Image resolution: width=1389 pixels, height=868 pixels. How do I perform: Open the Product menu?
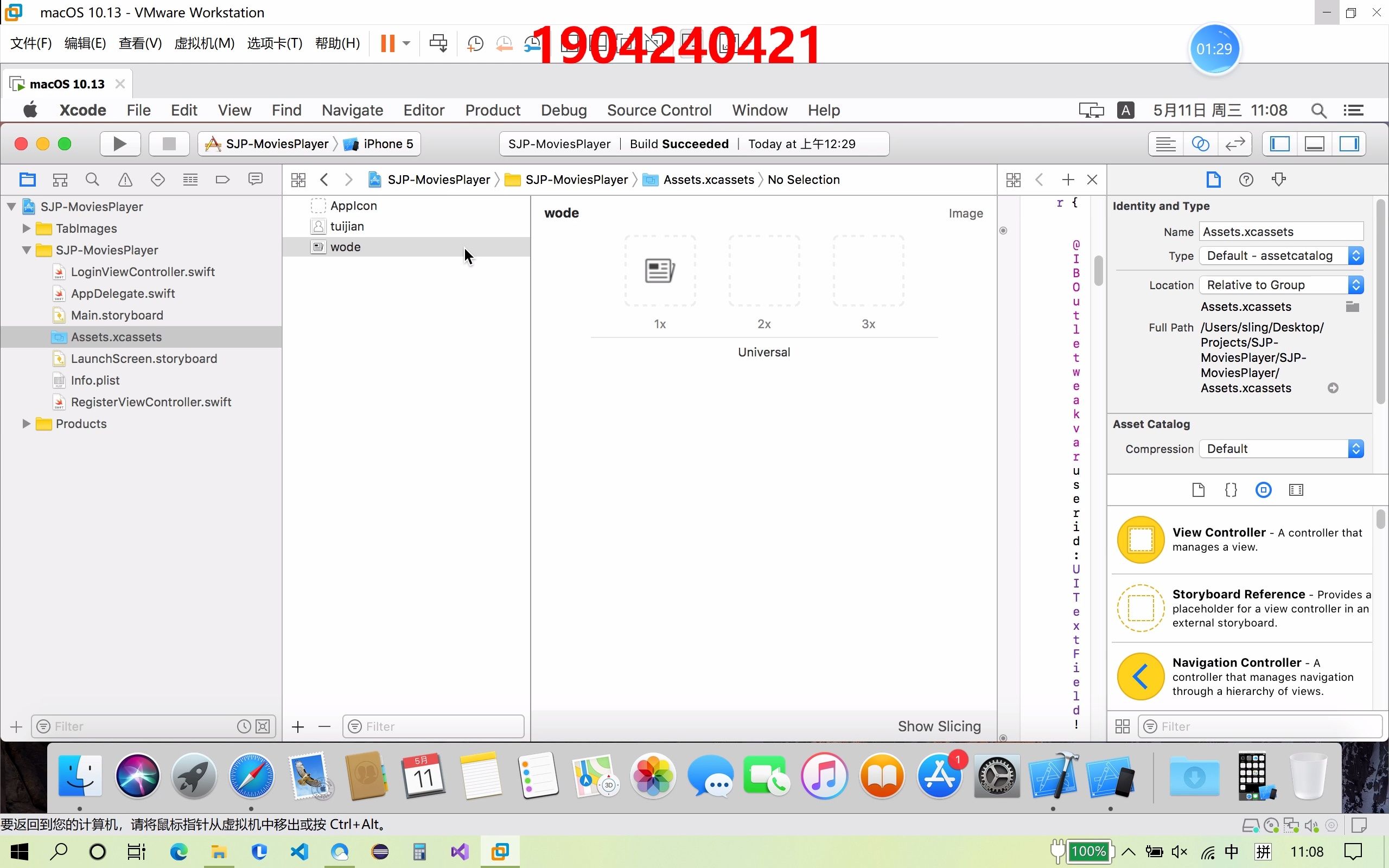493,110
